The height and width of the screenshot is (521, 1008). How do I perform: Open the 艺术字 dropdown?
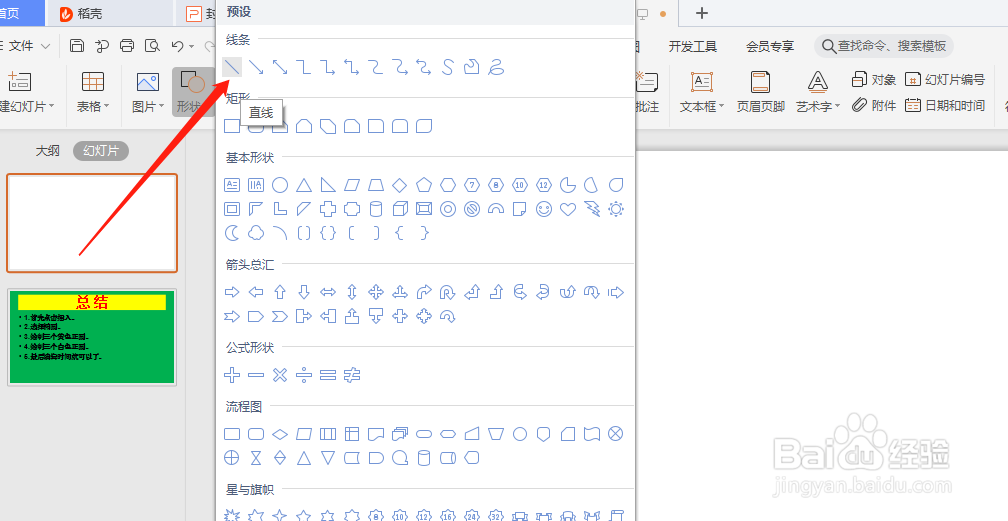tap(818, 106)
